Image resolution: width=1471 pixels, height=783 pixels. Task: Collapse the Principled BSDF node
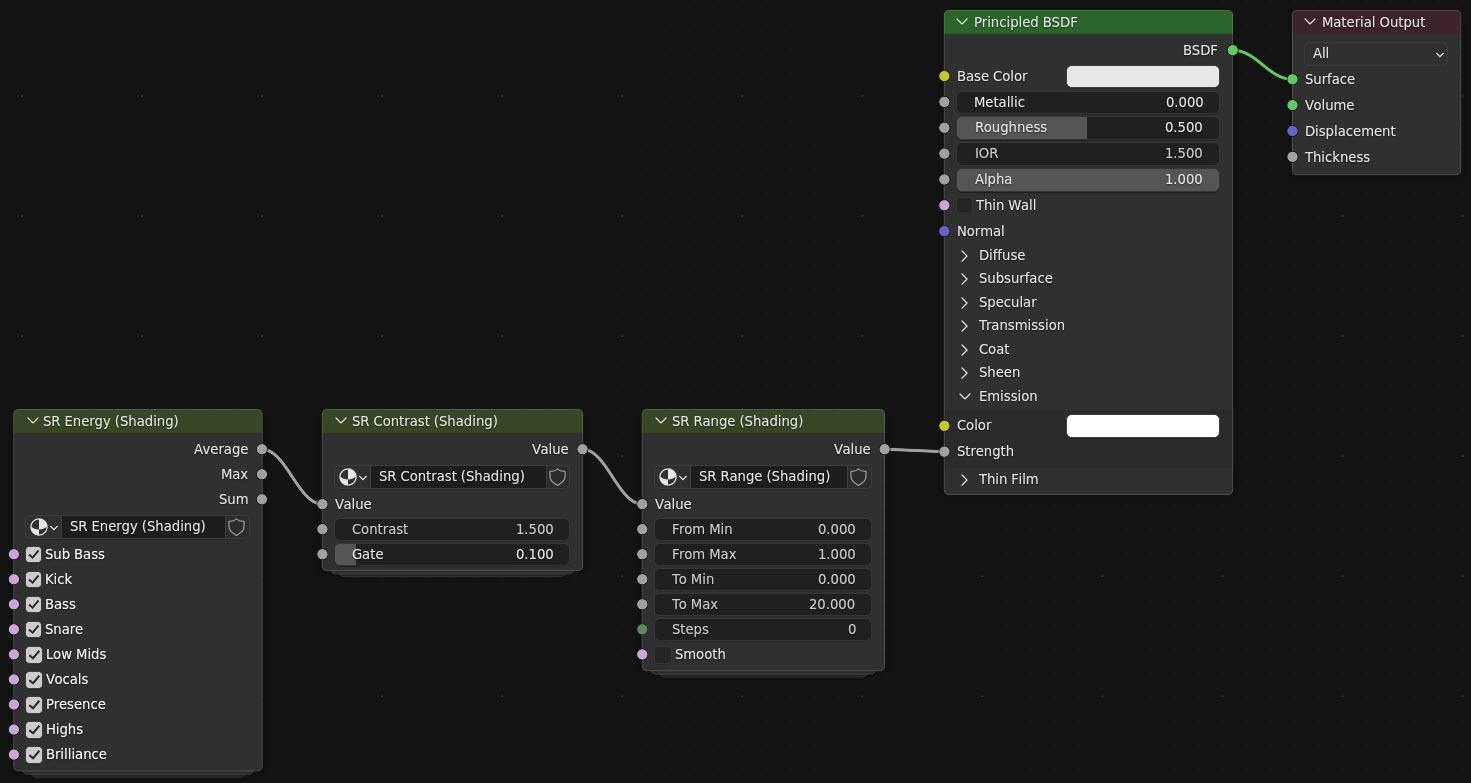click(962, 22)
